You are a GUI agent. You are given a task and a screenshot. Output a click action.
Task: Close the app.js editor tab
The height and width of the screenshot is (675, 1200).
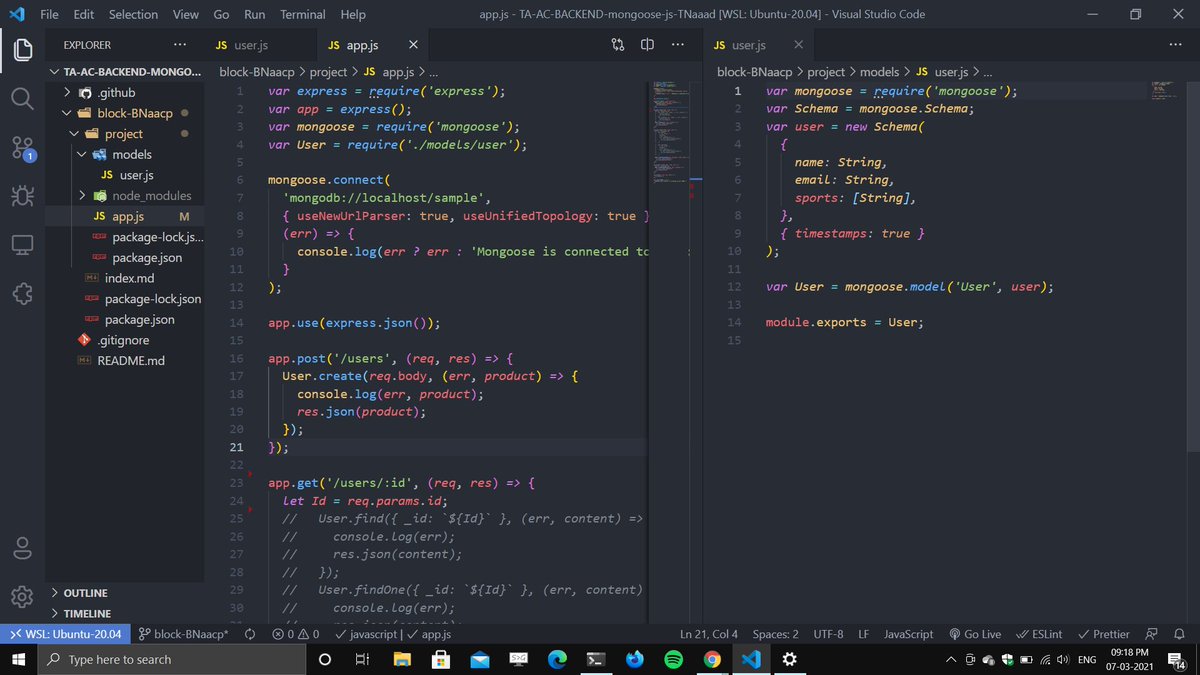click(413, 45)
